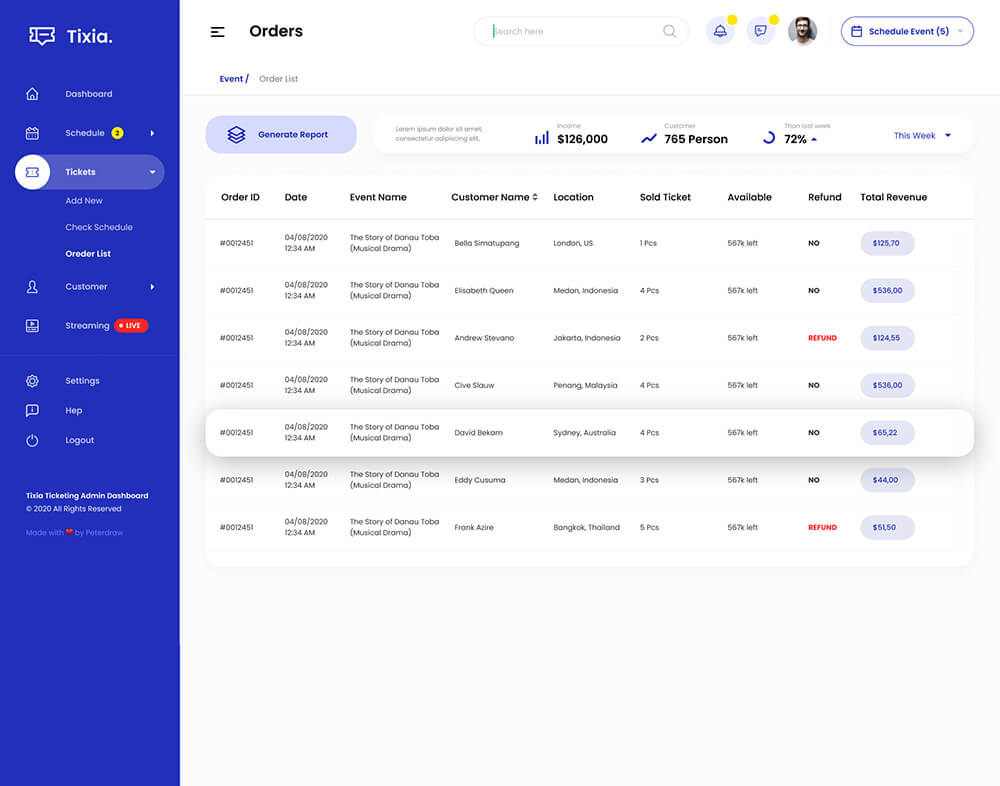
Task: Click the Settings gear icon in sidebar
Action: (32, 381)
